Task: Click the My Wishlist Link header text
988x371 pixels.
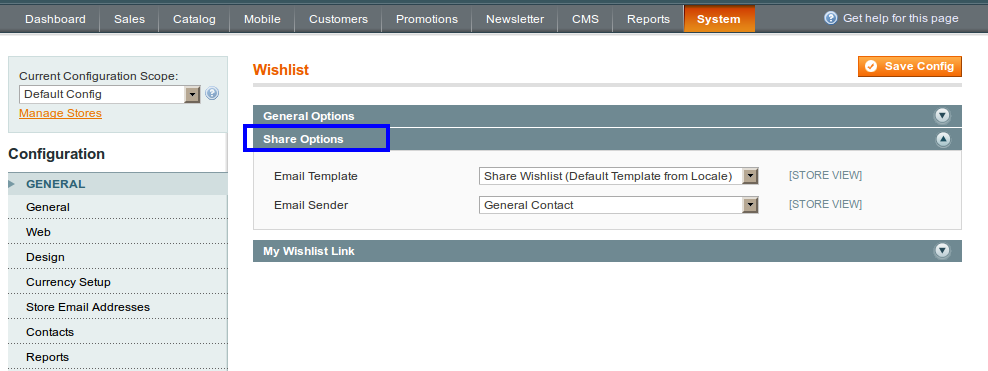Action: pos(309,251)
